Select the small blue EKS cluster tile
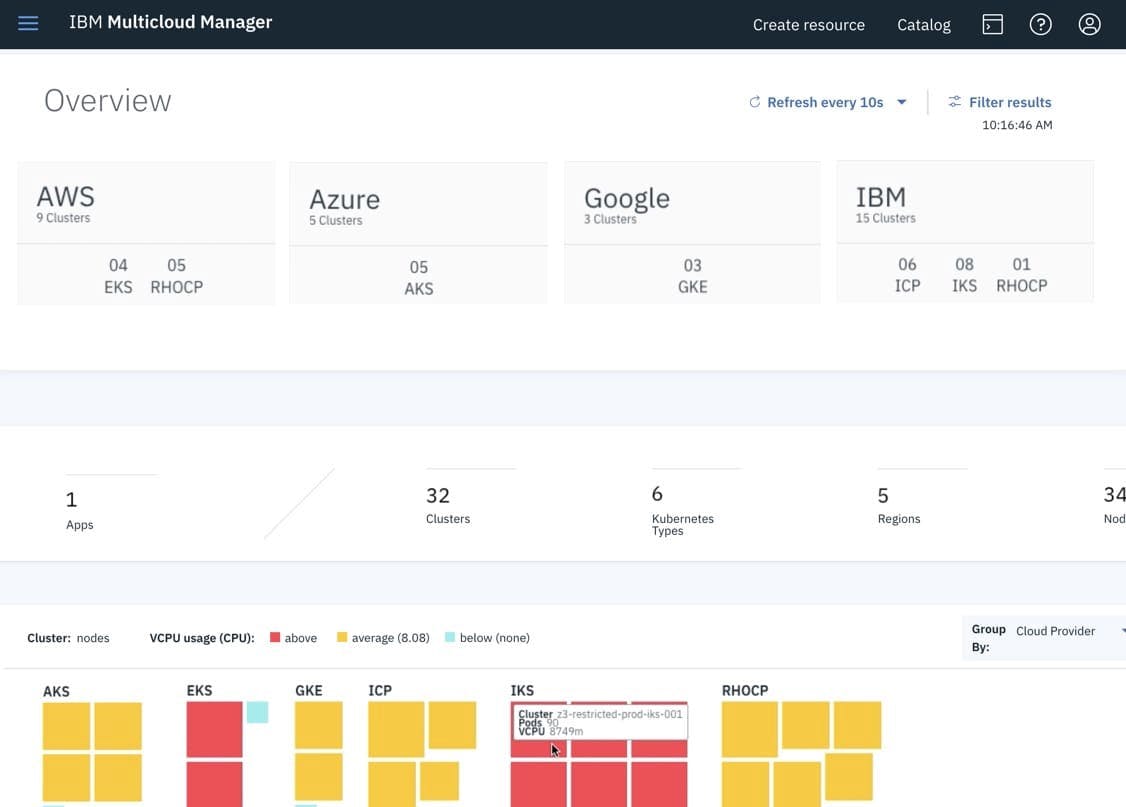Viewport: 1126px width, 807px height. [257, 712]
